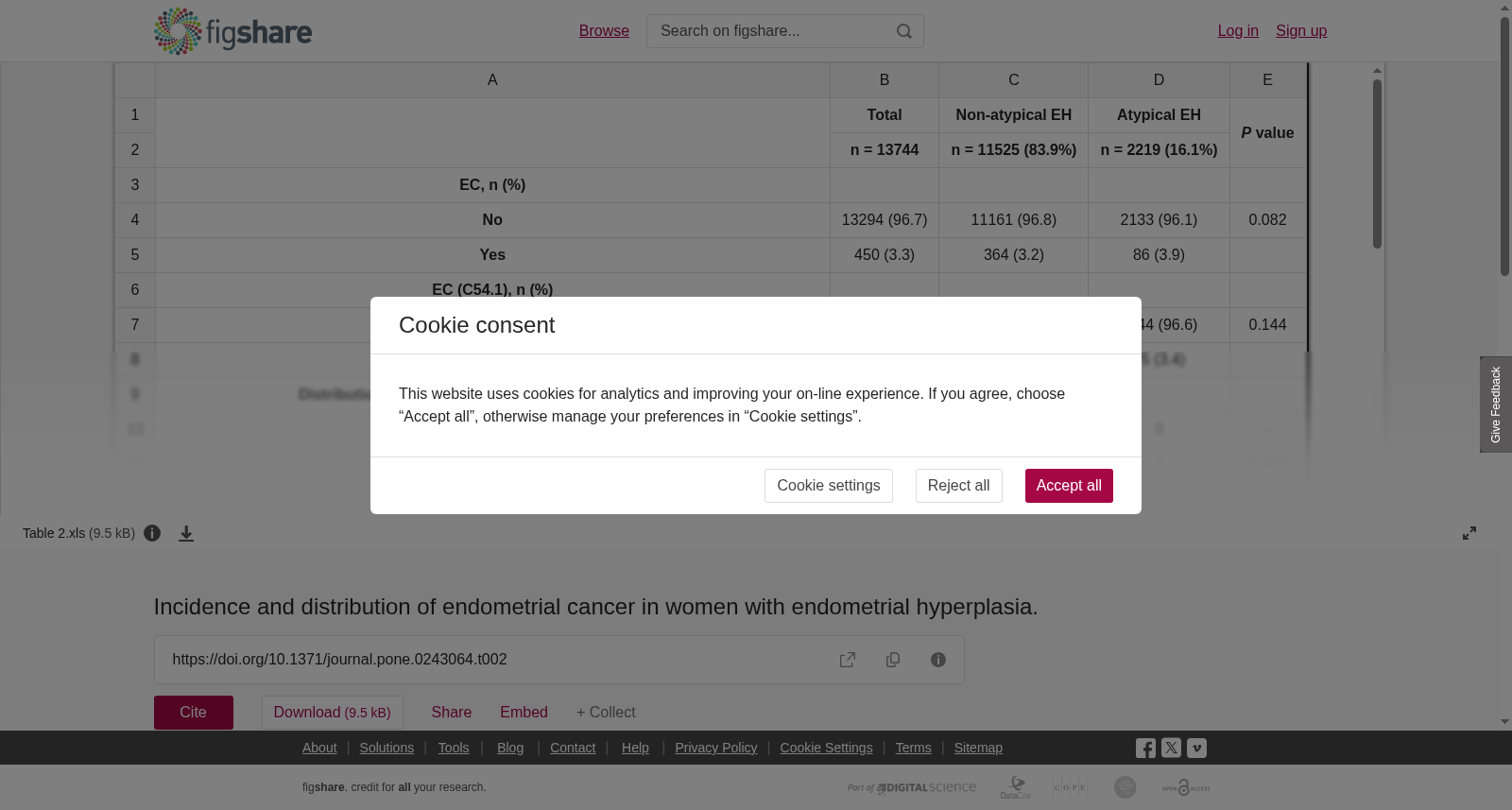
Task: Show the DOI information icon
Action: pos(938,660)
